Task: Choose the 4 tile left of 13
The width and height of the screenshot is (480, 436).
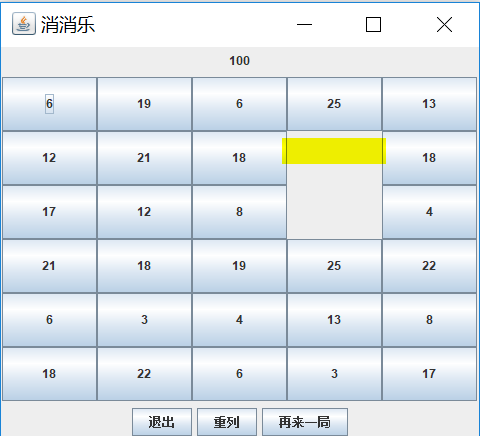Action: click(x=239, y=320)
